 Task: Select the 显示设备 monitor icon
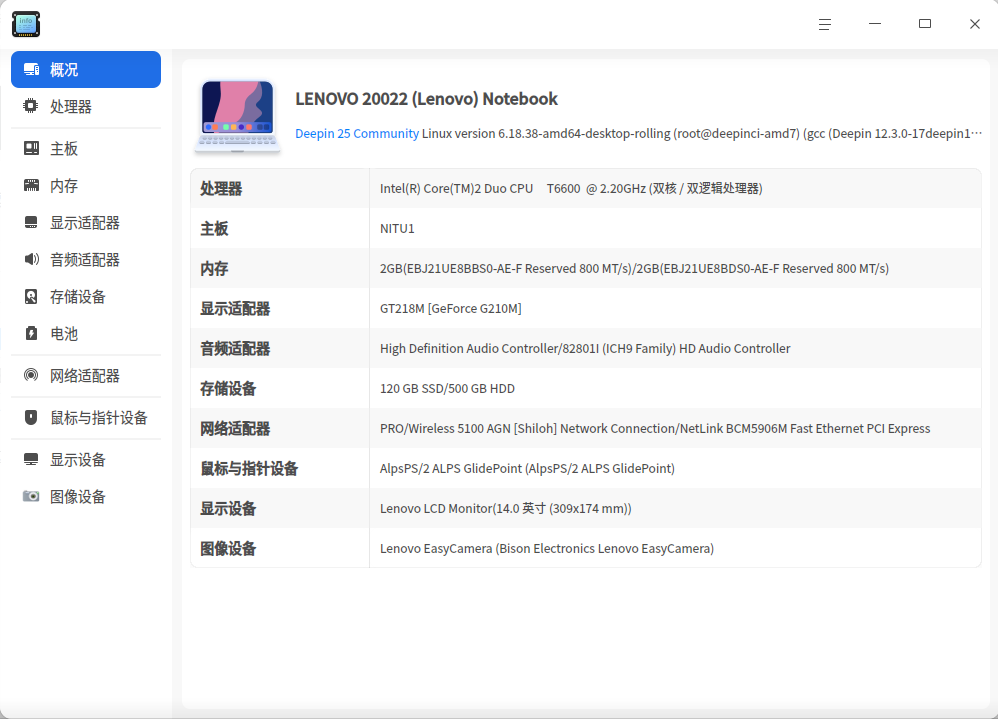(x=31, y=459)
